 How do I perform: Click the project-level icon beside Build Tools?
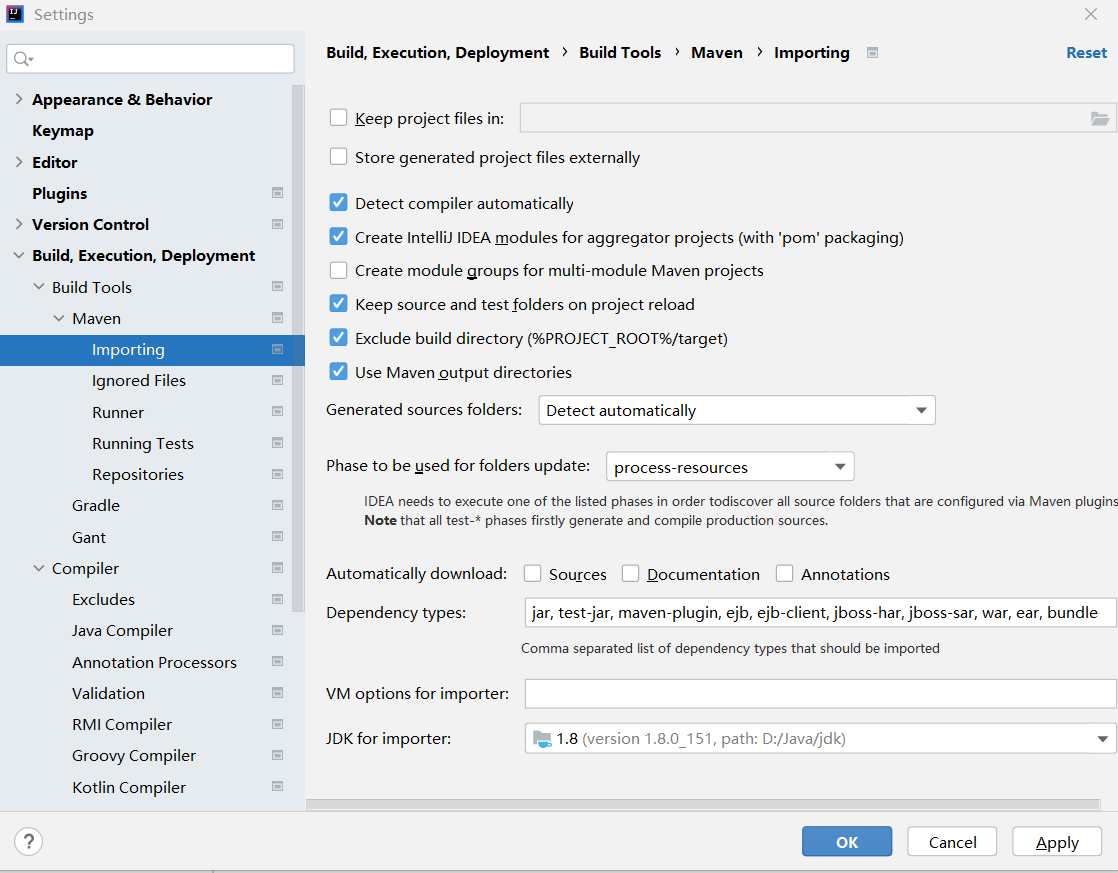(277, 287)
